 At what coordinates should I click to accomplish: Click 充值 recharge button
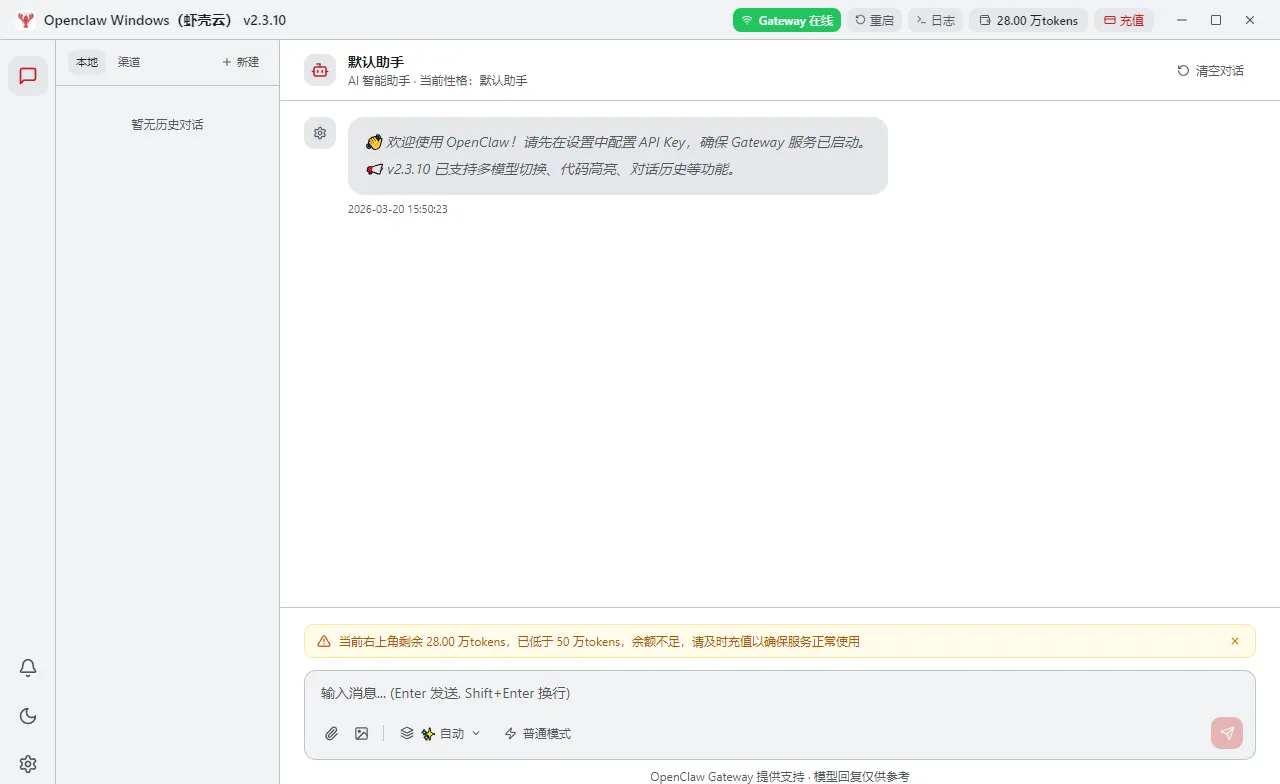pos(1124,20)
